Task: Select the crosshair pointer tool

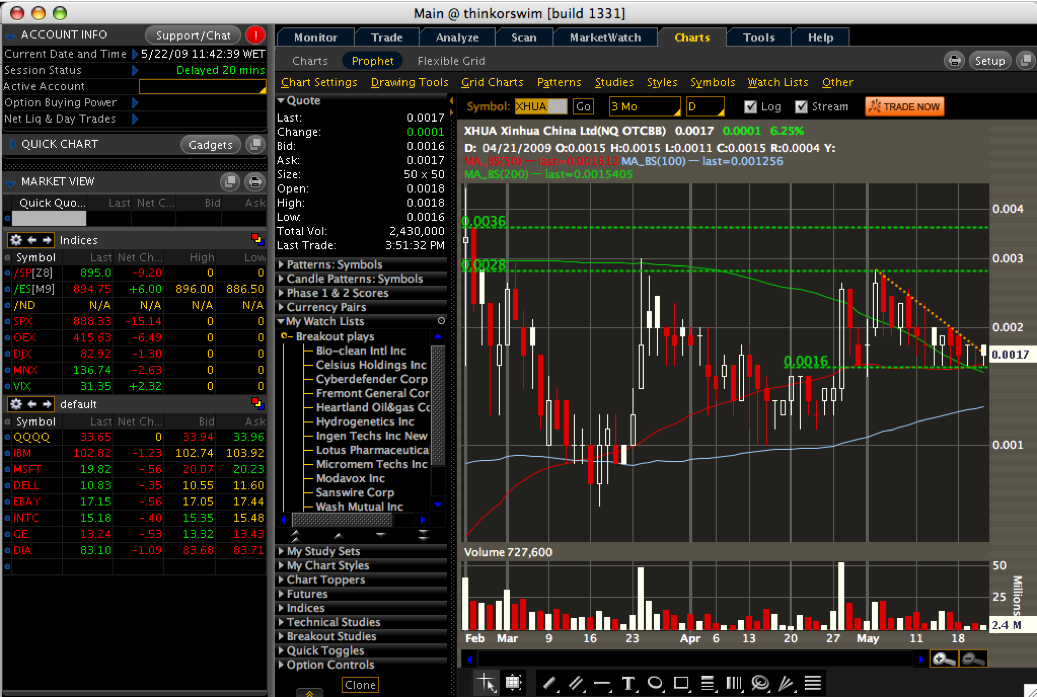Action: 486,683
